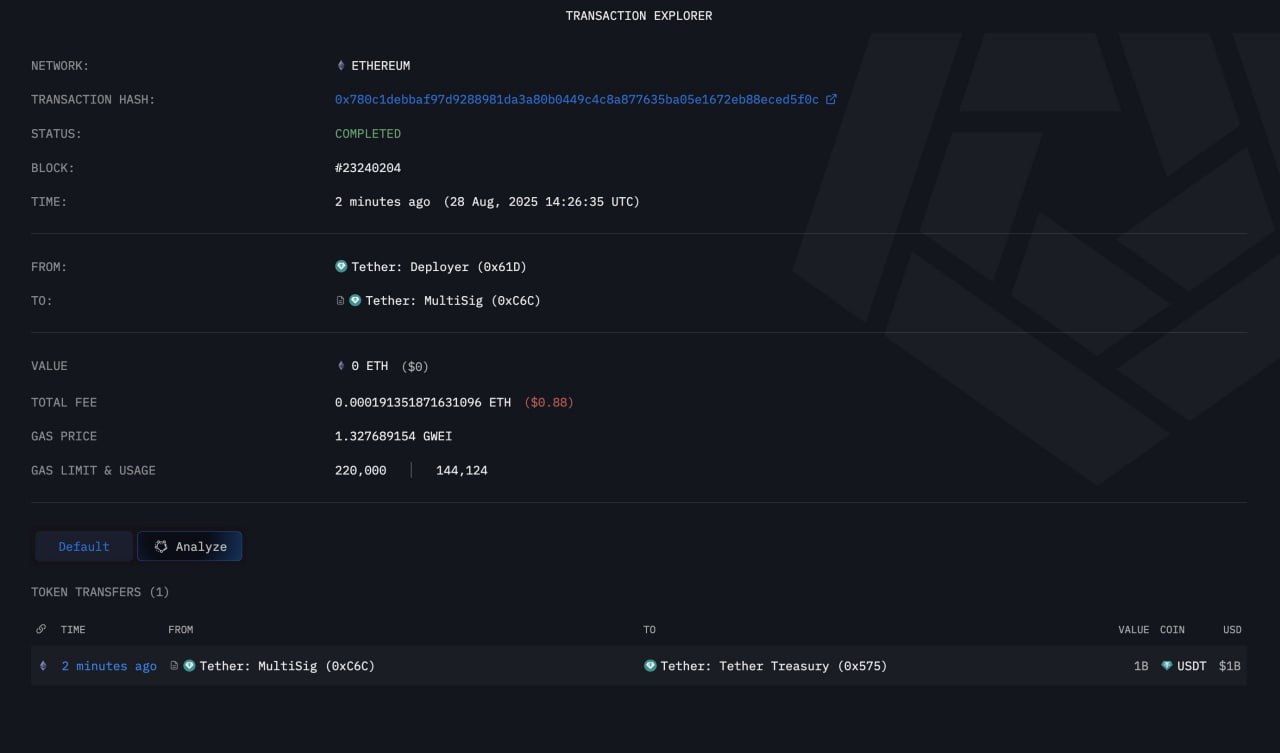Click gas limit value 220,000
Image resolution: width=1280 pixels, height=753 pixels.
pos(361,471)
